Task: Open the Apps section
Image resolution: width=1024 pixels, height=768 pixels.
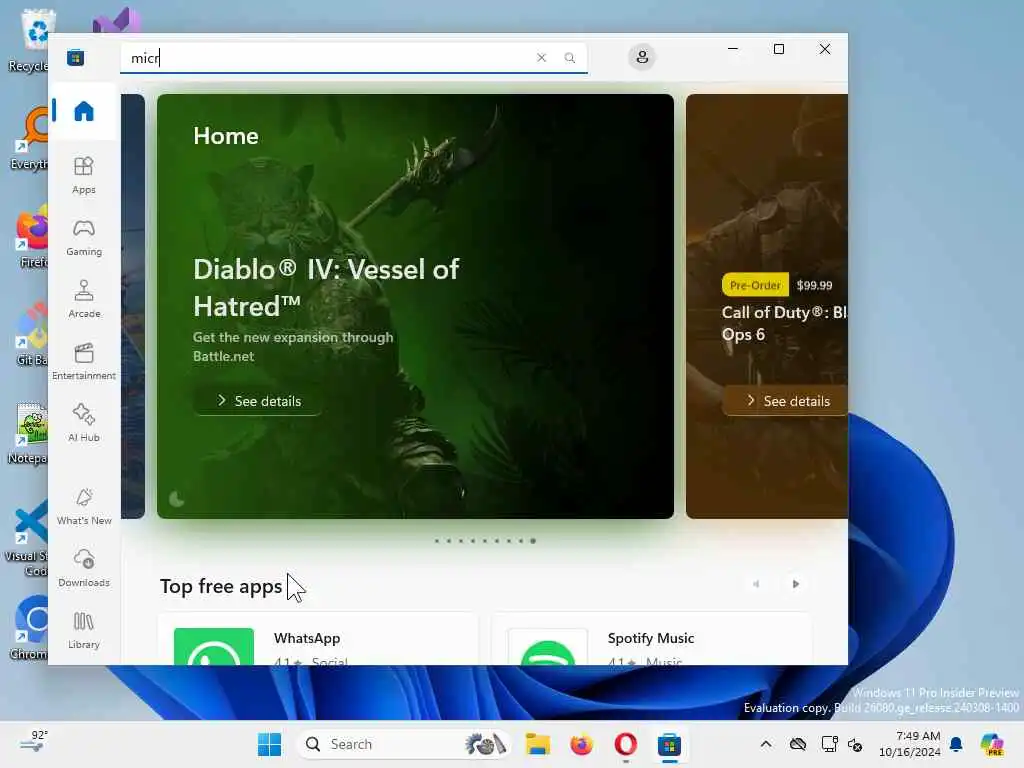Action: [x=84, y=175]
